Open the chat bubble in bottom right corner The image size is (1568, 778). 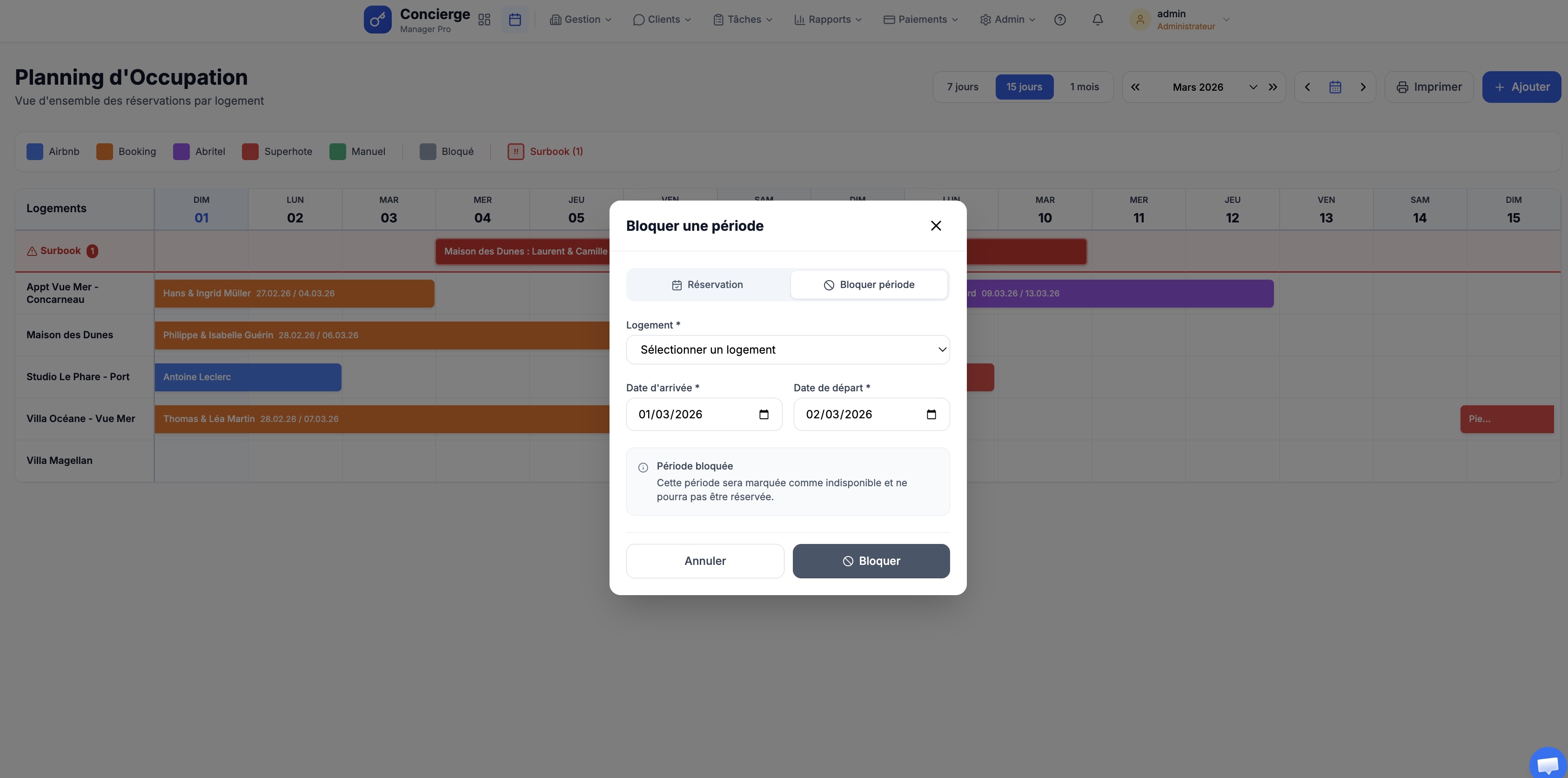(x=1547, y=763)
